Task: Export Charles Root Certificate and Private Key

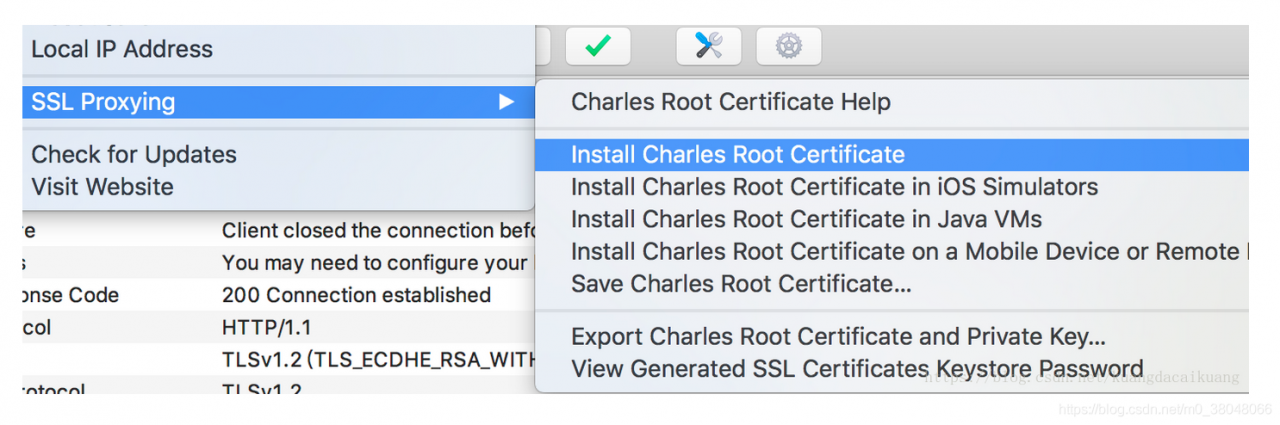Action: click(892, 337)
